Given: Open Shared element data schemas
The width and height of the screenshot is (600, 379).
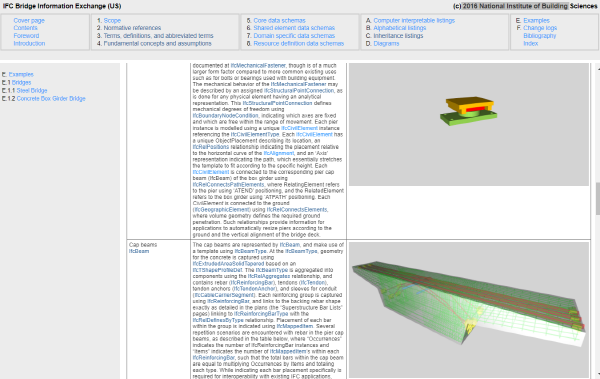Looking at the screenshot, I should pyautogui.click(x=294, y=28).
